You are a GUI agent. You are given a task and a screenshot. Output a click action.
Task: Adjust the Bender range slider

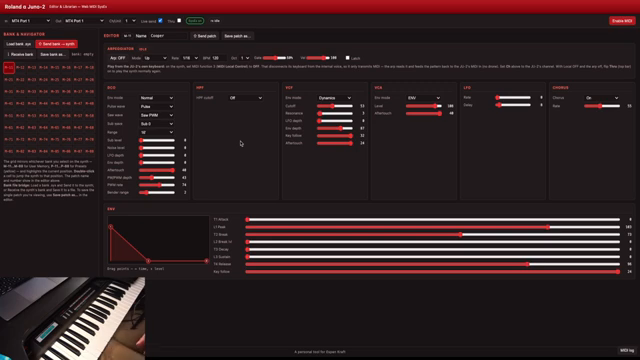pos(157,193)
